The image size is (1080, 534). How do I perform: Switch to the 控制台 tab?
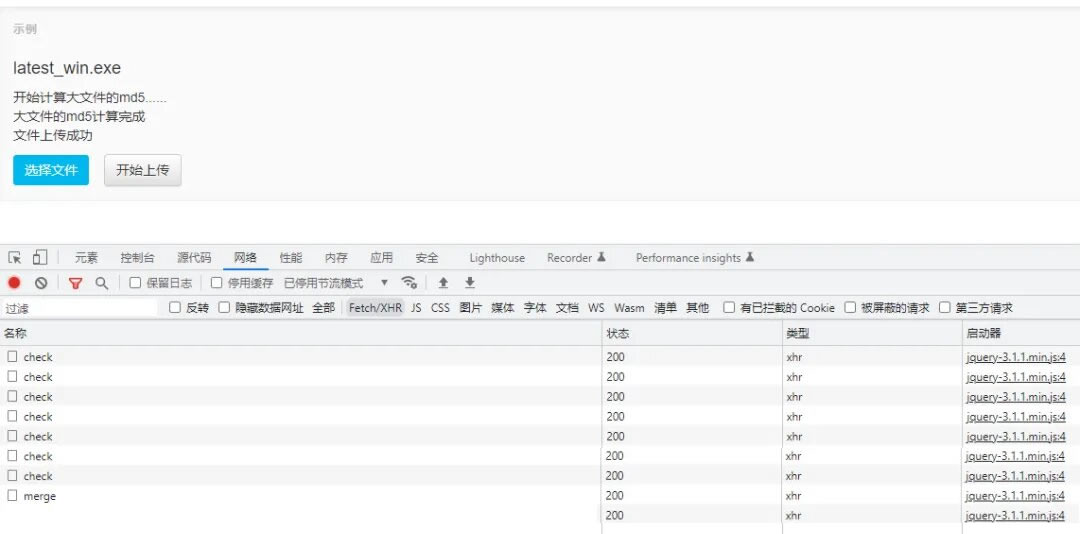click(x=137, y=258)
